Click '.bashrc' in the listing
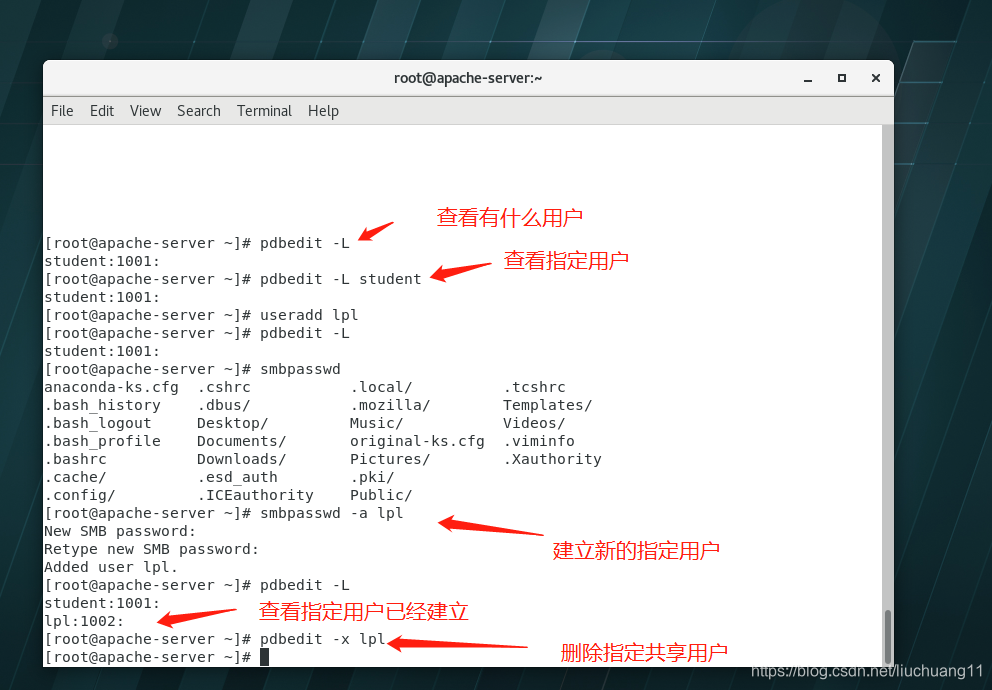The image size is (992, 690). (76, 459)
